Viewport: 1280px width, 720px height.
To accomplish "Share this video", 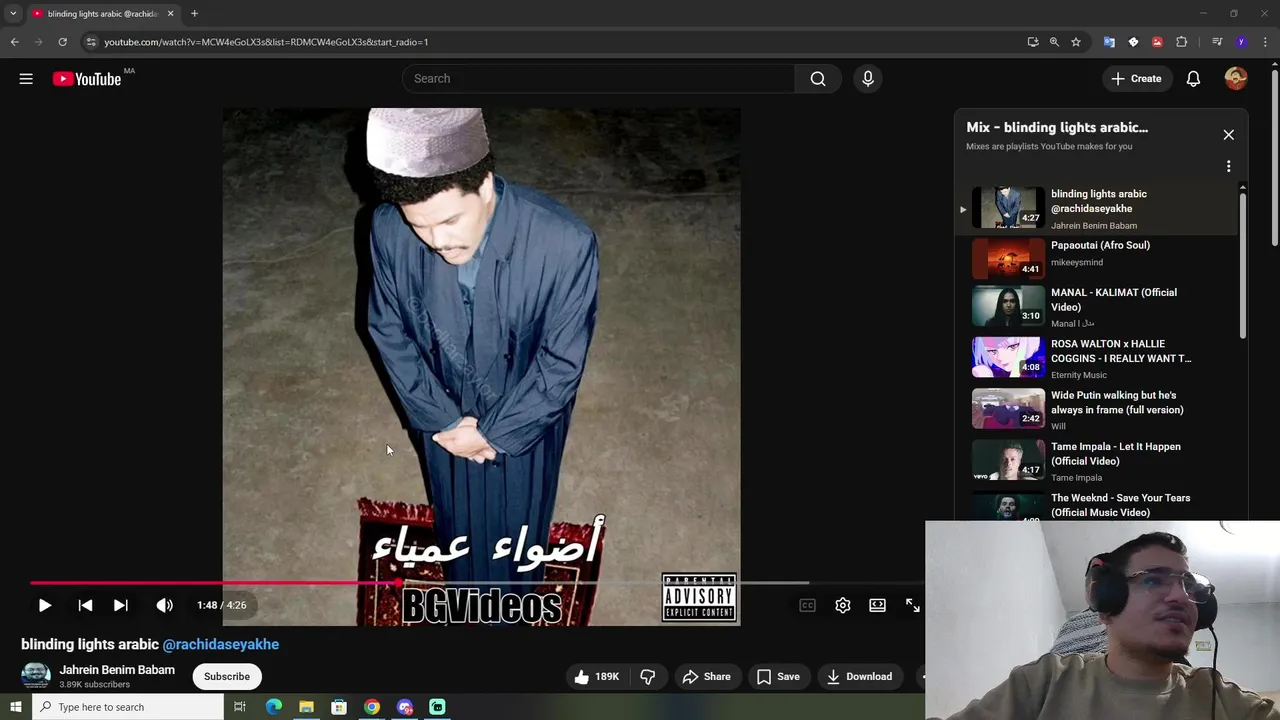I will coord(707,677).
